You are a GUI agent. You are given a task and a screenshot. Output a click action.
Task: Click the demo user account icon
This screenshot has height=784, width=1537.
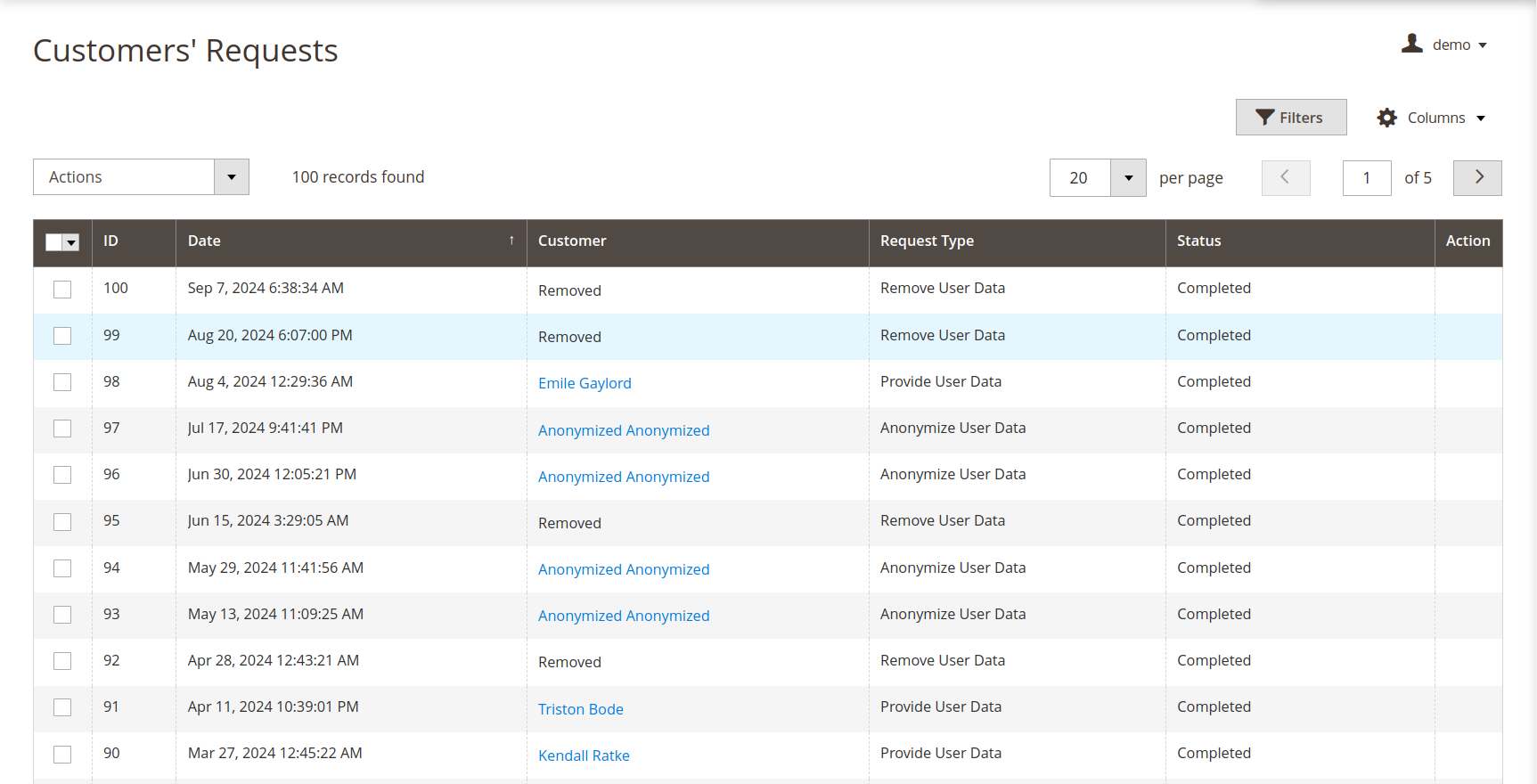point(1411,44)
